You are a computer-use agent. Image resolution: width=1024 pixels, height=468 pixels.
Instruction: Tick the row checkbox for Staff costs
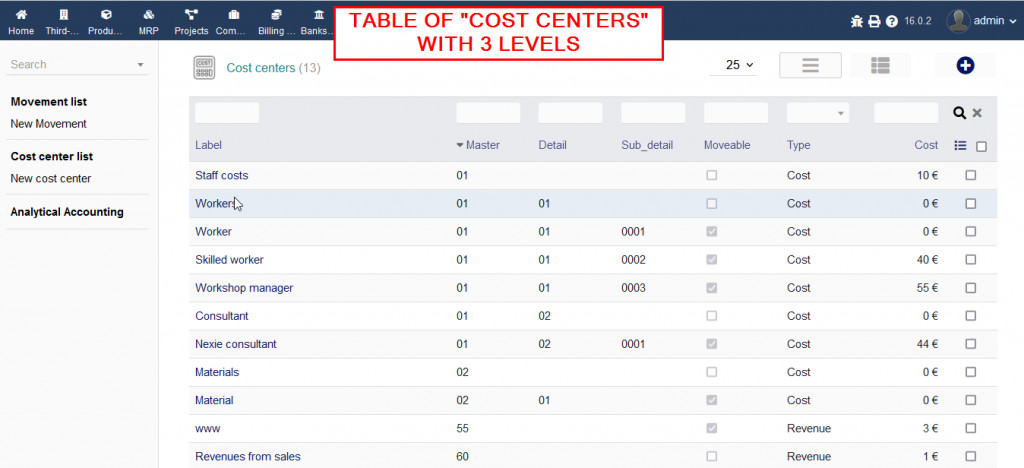(x=970, y=175)
